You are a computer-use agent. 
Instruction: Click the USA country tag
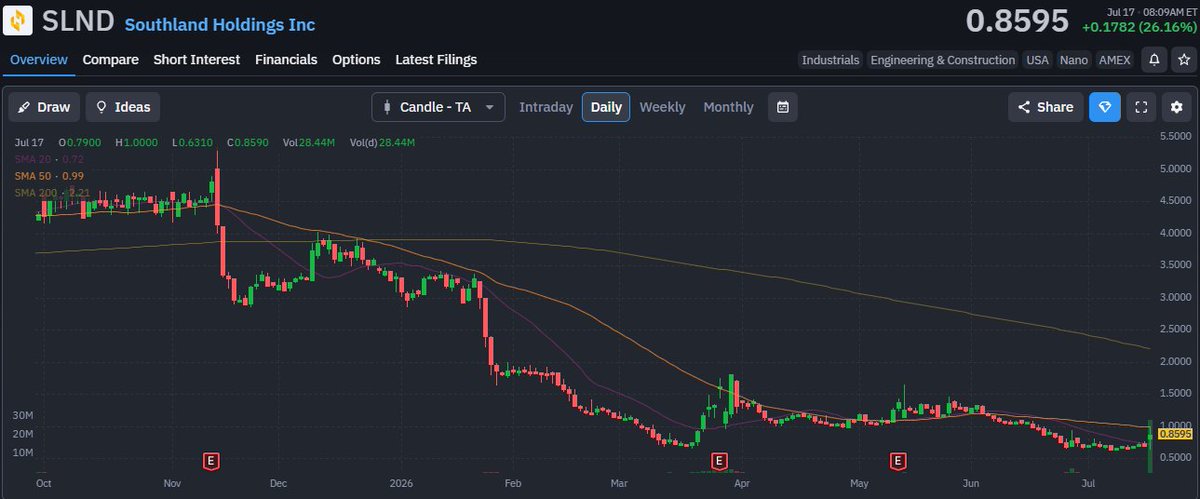(1037, 60)
